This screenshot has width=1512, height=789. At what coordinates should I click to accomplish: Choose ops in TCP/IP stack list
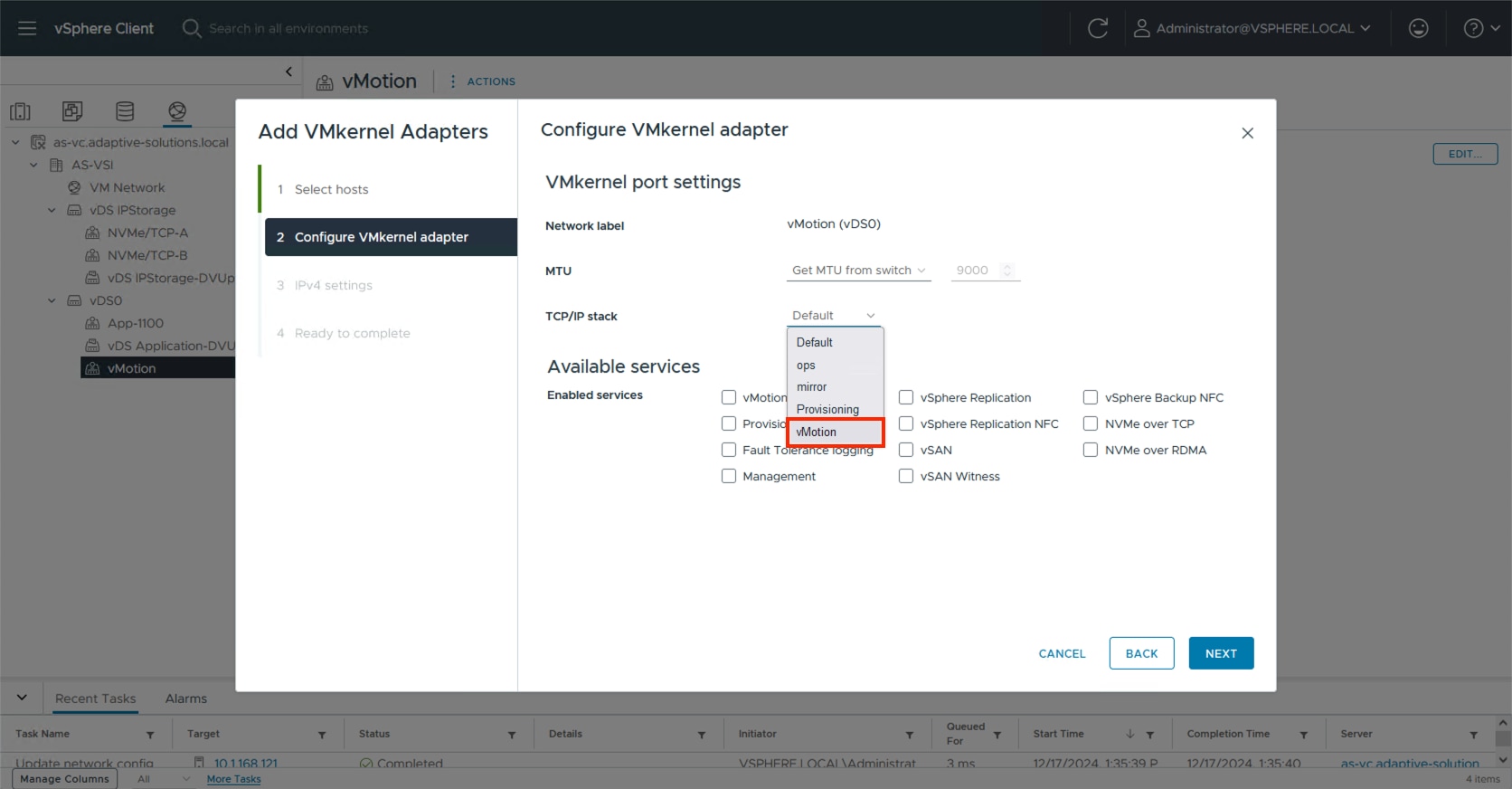point(835,365)
